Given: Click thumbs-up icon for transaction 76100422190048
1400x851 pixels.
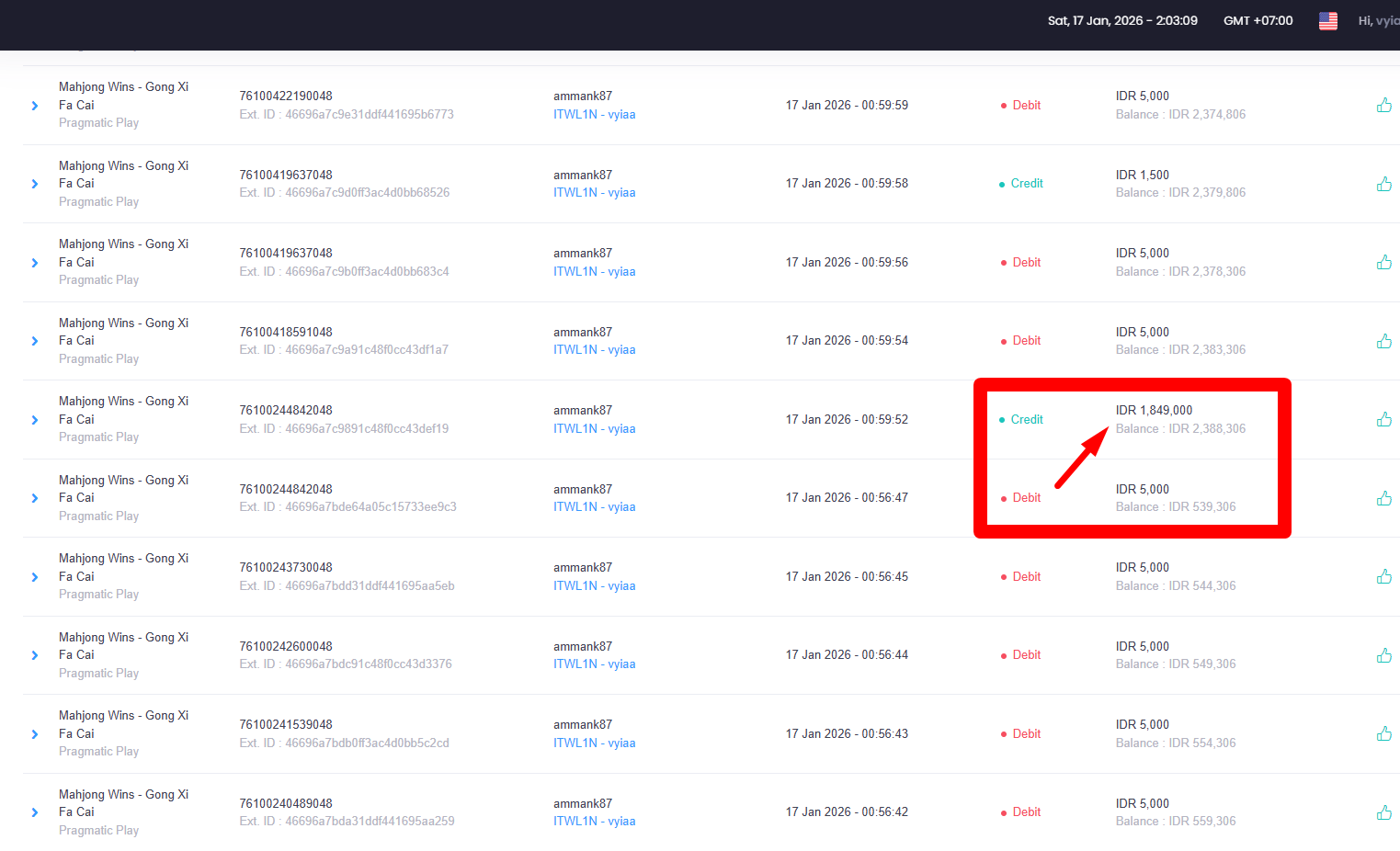Looking at the screenshot, I should coord(1383,105).
